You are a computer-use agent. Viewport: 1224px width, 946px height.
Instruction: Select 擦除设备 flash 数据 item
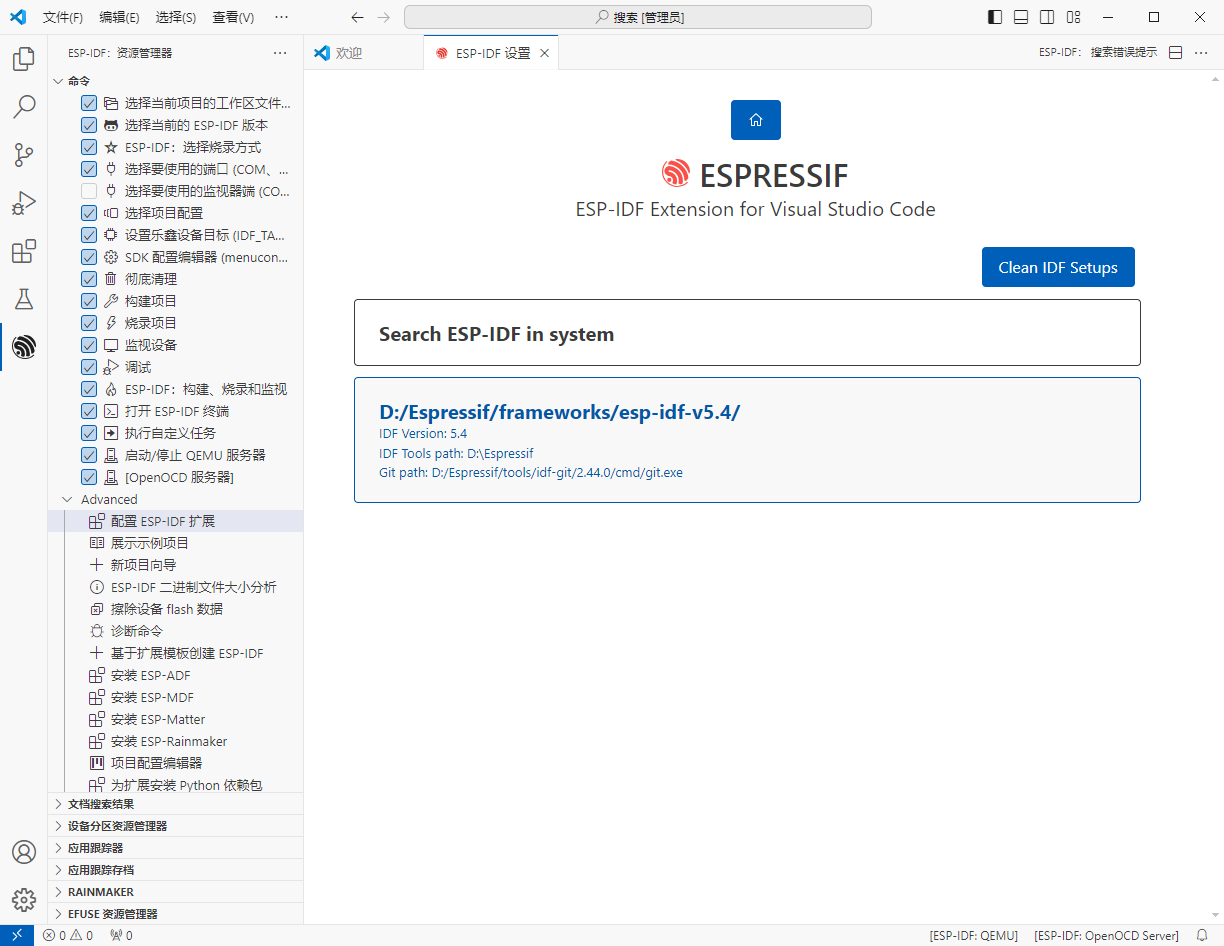[x=175, y=609]
